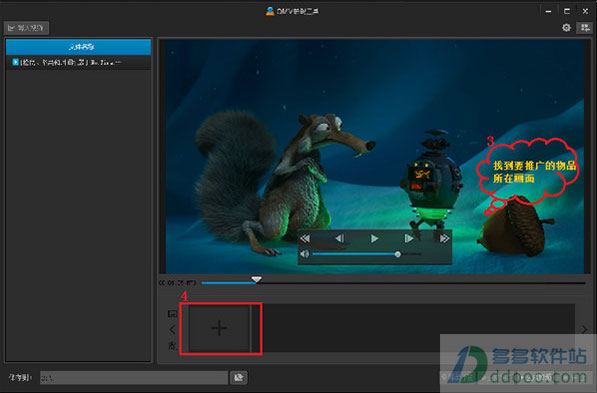597x393 pixels.
Task: Add a new clip with the plus tile
Action: (x=219, y=328)
